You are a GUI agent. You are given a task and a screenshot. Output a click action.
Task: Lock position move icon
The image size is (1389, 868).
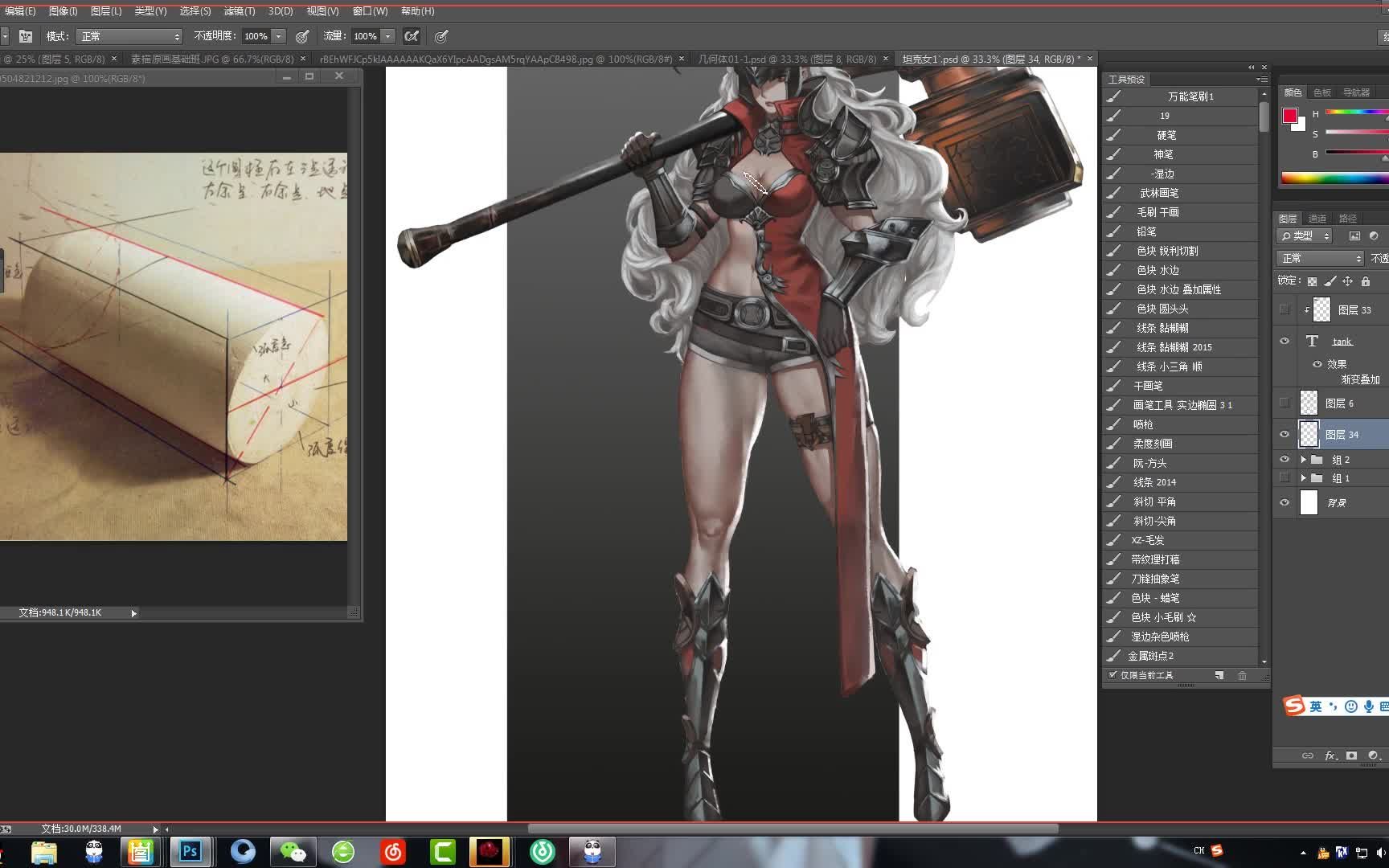1347,281
